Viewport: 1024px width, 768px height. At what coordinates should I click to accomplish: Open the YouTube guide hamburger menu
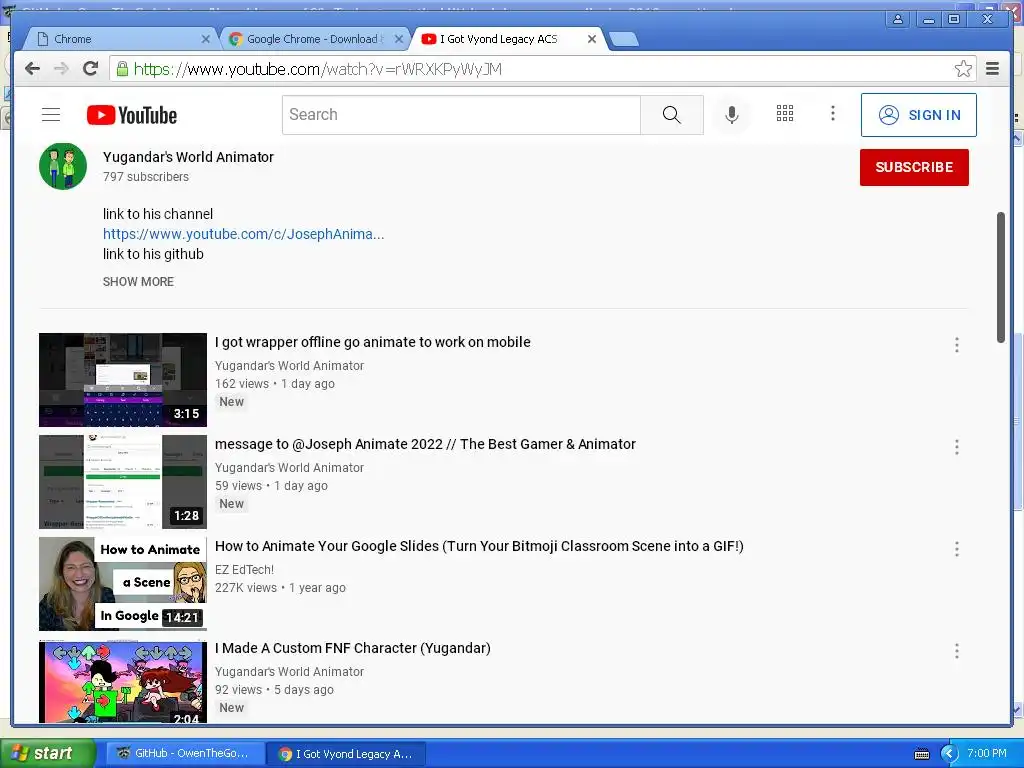tap(51, 115)
